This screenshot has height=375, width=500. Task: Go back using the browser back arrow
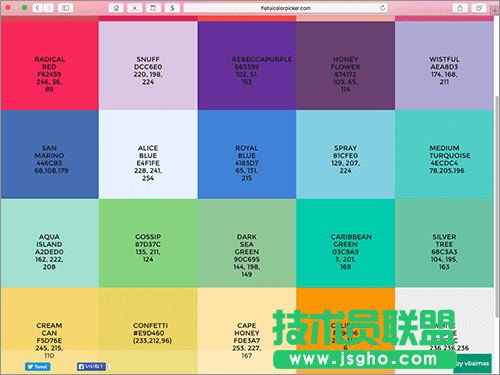(38, 8)
